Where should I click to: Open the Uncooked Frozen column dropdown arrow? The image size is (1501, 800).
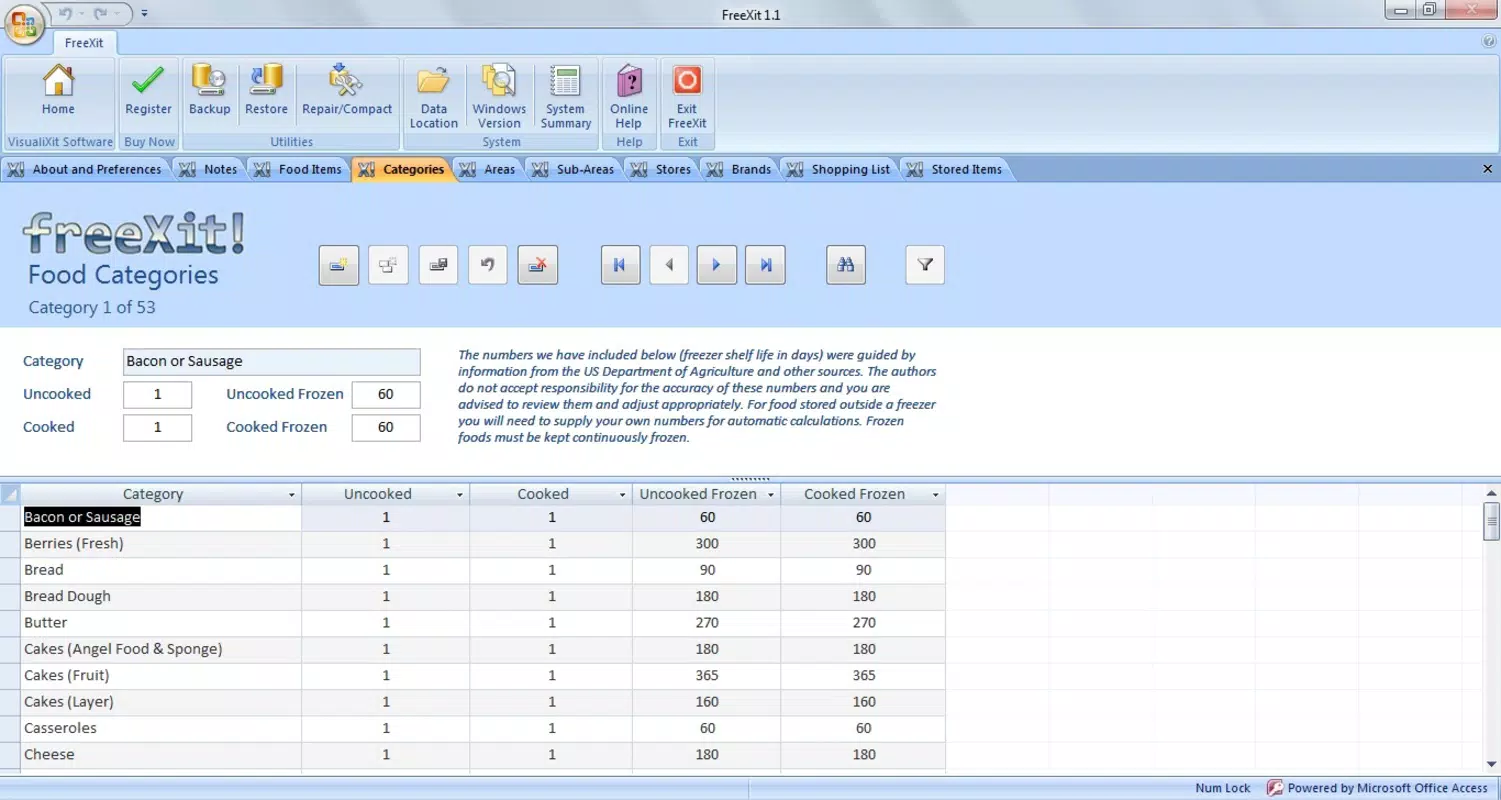pyautogui.click(x=771, y=495)
